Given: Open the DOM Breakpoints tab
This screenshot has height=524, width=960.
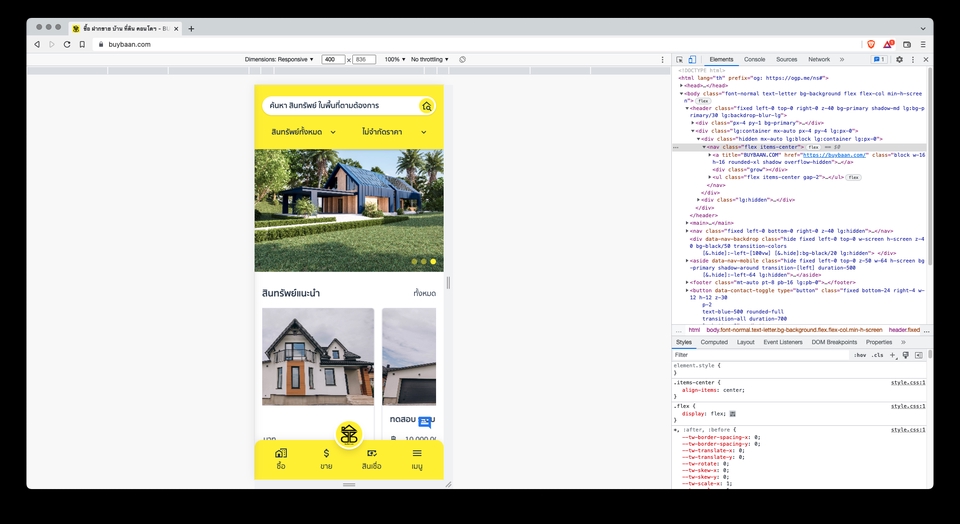Looking at the screenshot, I should click(x=834, y=342).
